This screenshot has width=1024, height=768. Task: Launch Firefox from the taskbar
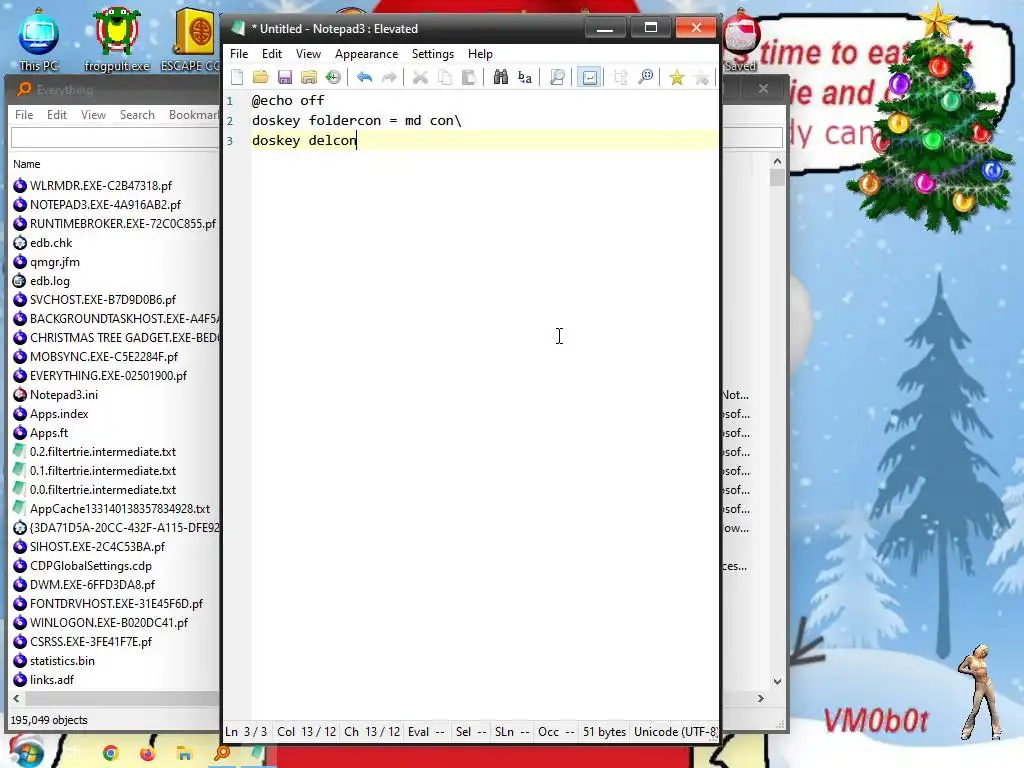pyautogui.click(x=148, y=753)
